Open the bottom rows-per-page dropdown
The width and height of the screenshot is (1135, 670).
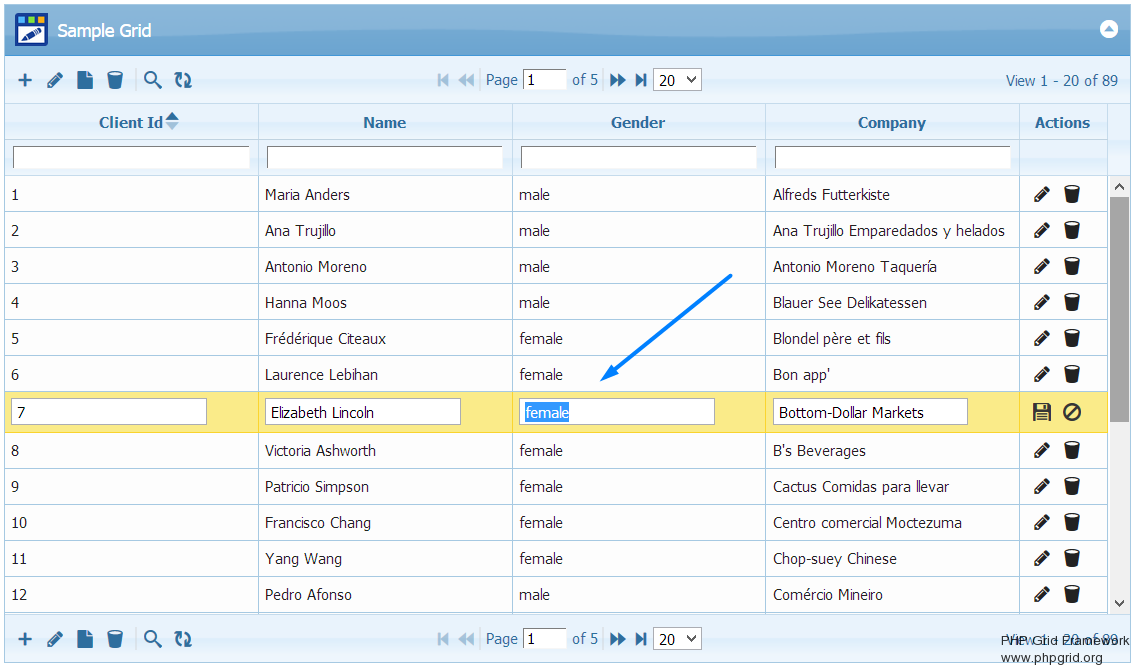pos(677,638)
